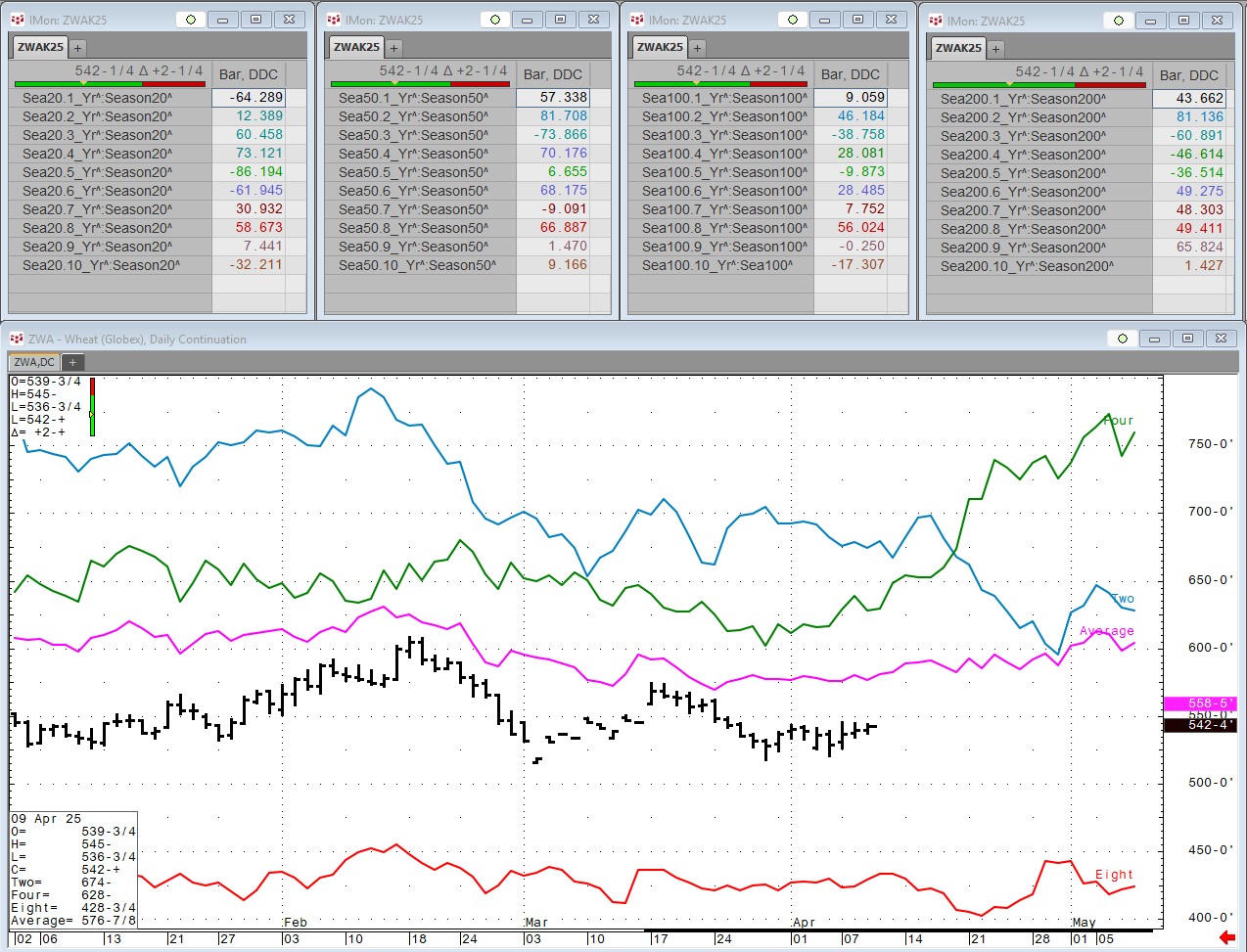
Task: Click the red arrow at the chart's bottom-right corner
Action: [1227, 937]
